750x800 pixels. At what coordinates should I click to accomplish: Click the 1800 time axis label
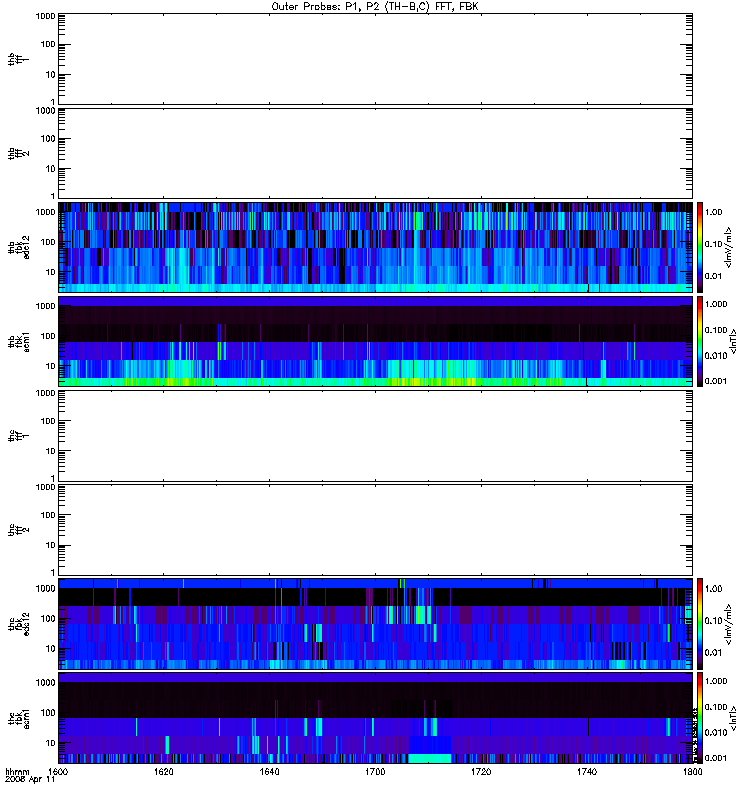coord(693,771)
